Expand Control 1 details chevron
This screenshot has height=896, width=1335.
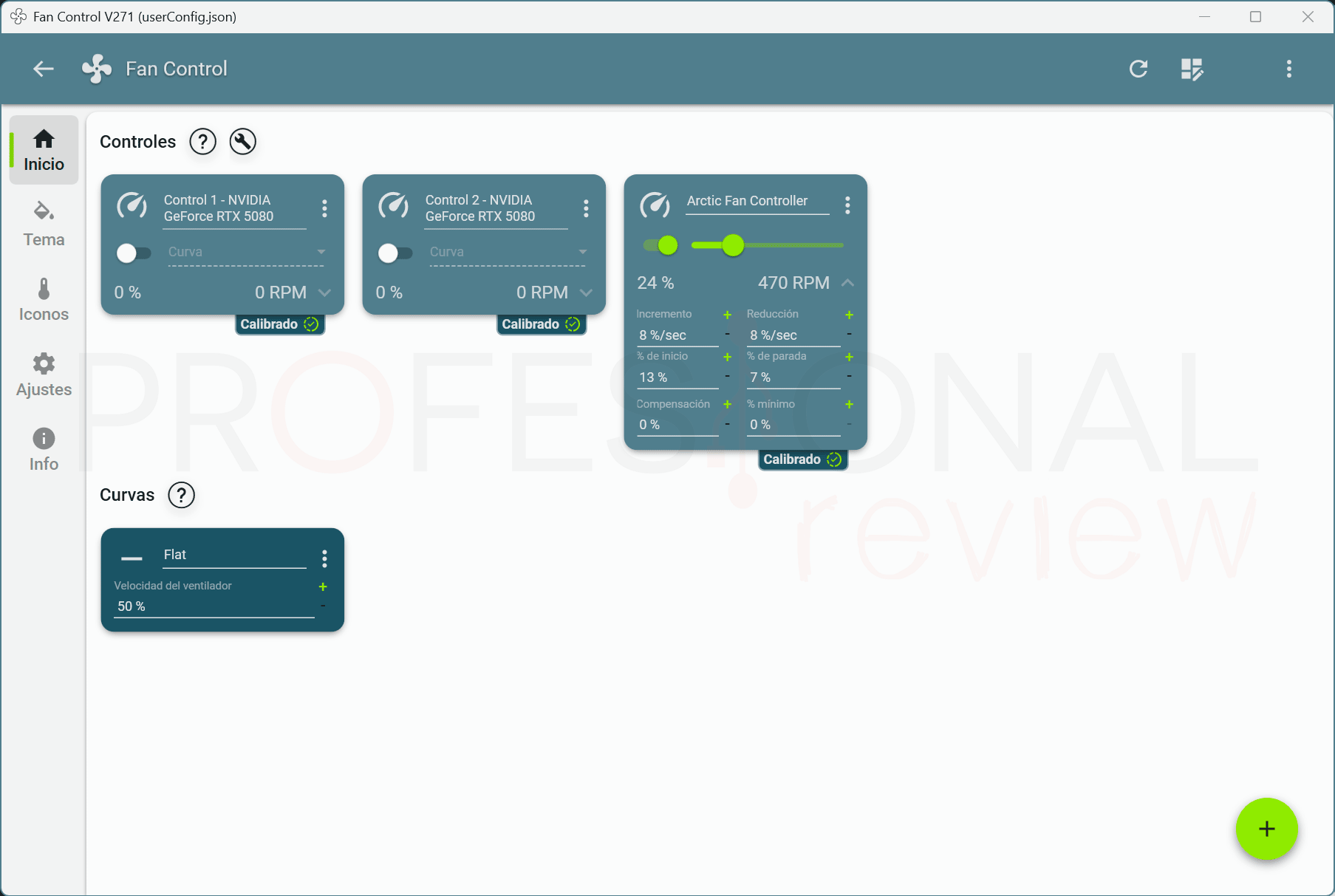tap(324, 293)
